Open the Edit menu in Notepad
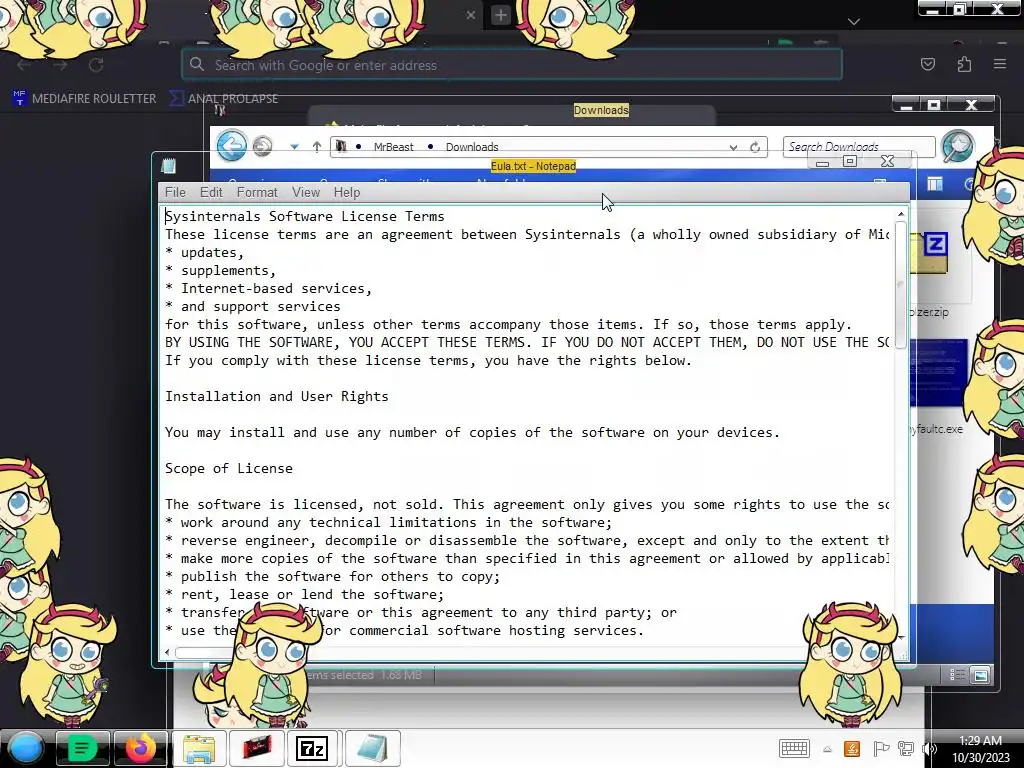This screenshot has height=768, width=1024. point(211,193)
